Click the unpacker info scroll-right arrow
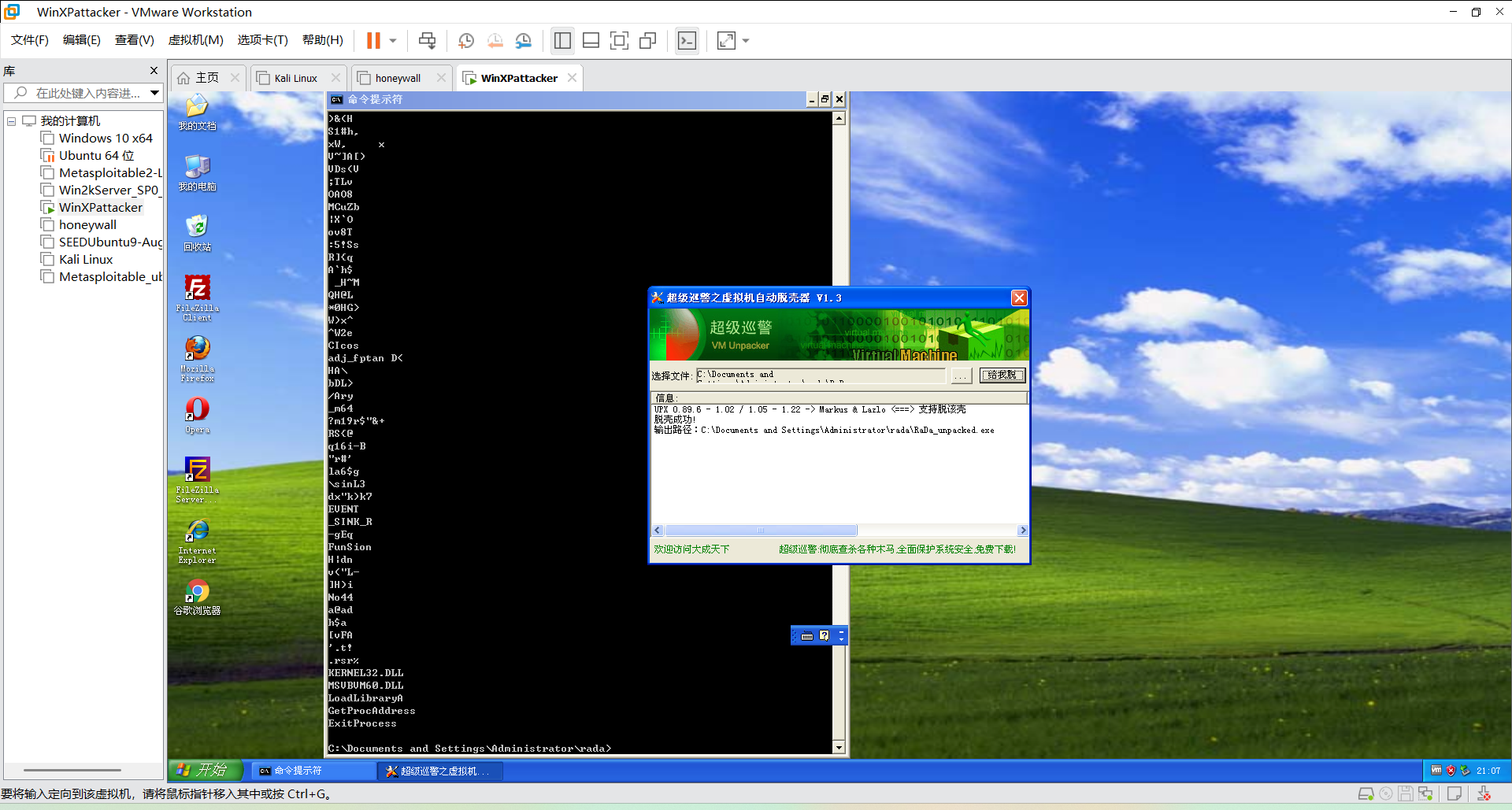This screenshot has height=810, width=1512. click(1023, 531)
